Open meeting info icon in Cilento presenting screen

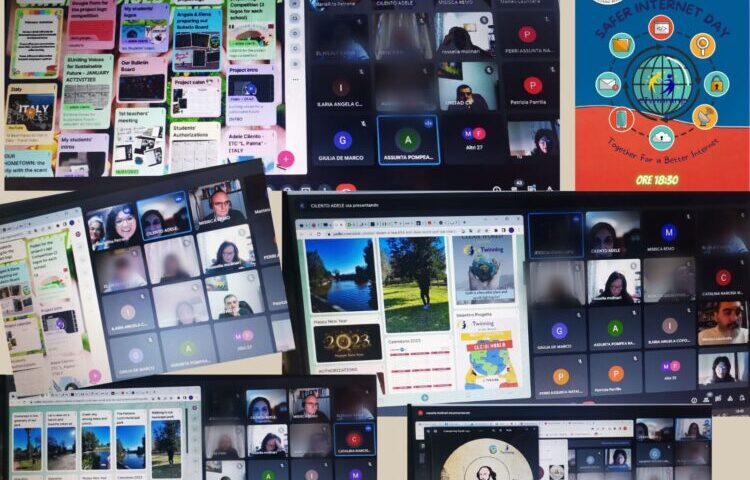695,400
